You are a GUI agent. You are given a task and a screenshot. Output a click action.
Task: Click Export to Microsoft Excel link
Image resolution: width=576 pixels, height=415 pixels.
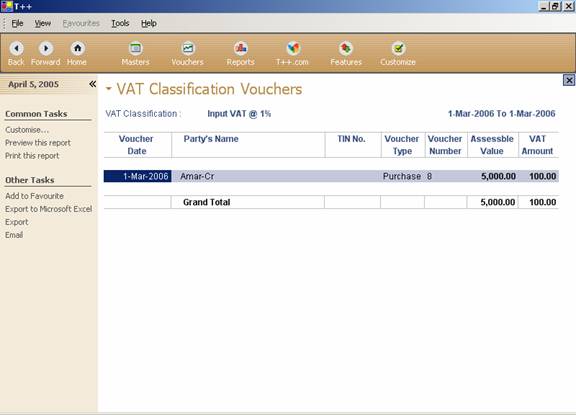48,209
